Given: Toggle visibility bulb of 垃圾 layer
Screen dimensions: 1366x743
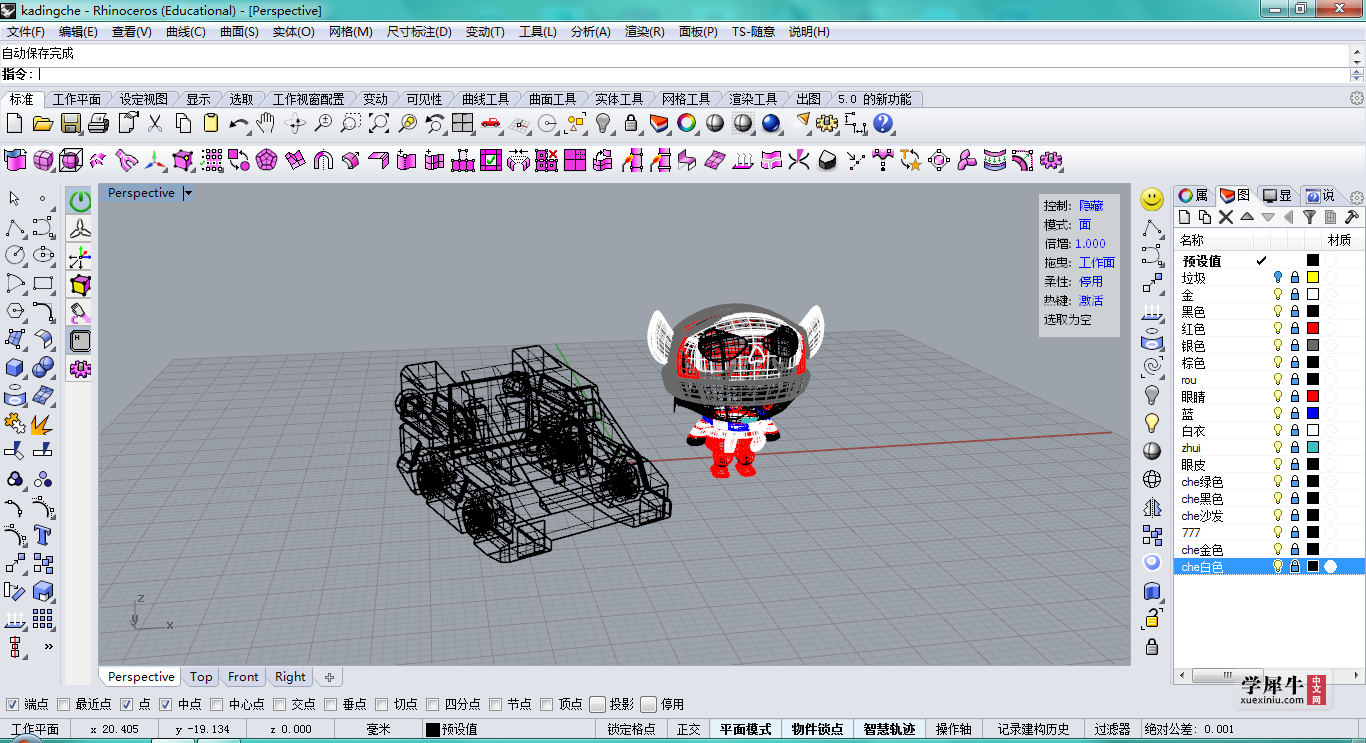Looking at the screenshot, I should click(1277, 278).
